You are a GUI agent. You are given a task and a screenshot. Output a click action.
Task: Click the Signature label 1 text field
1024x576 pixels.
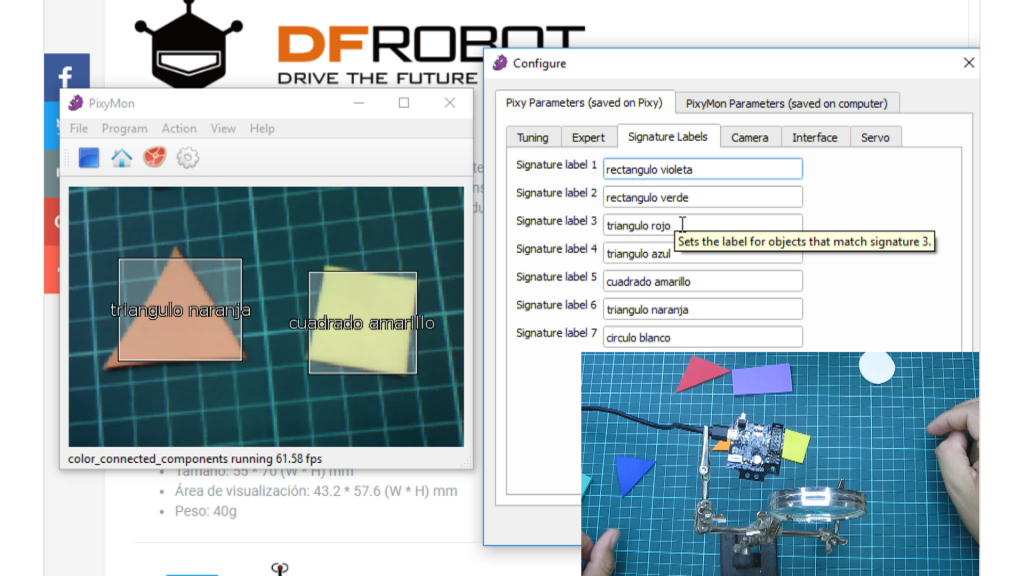click(702, 170)
